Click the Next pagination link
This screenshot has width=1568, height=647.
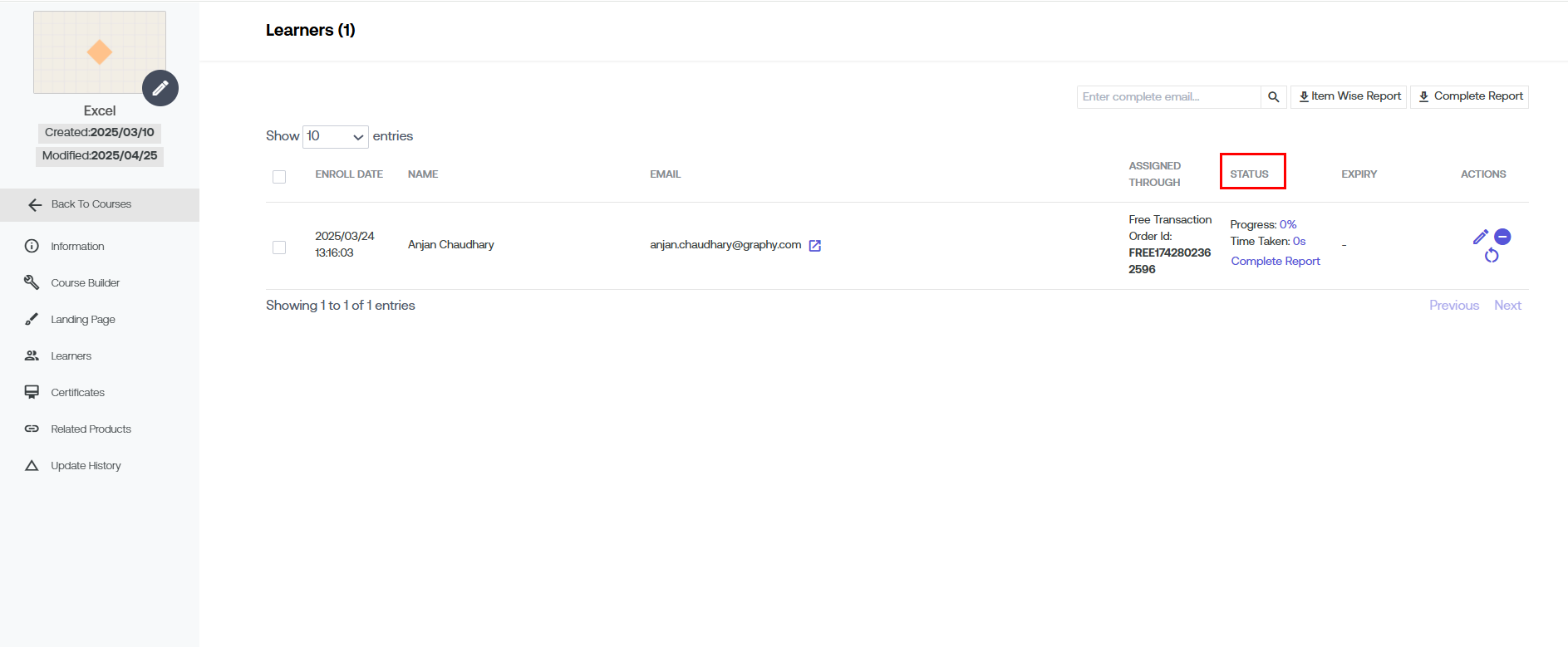(x=1507, y=306)
